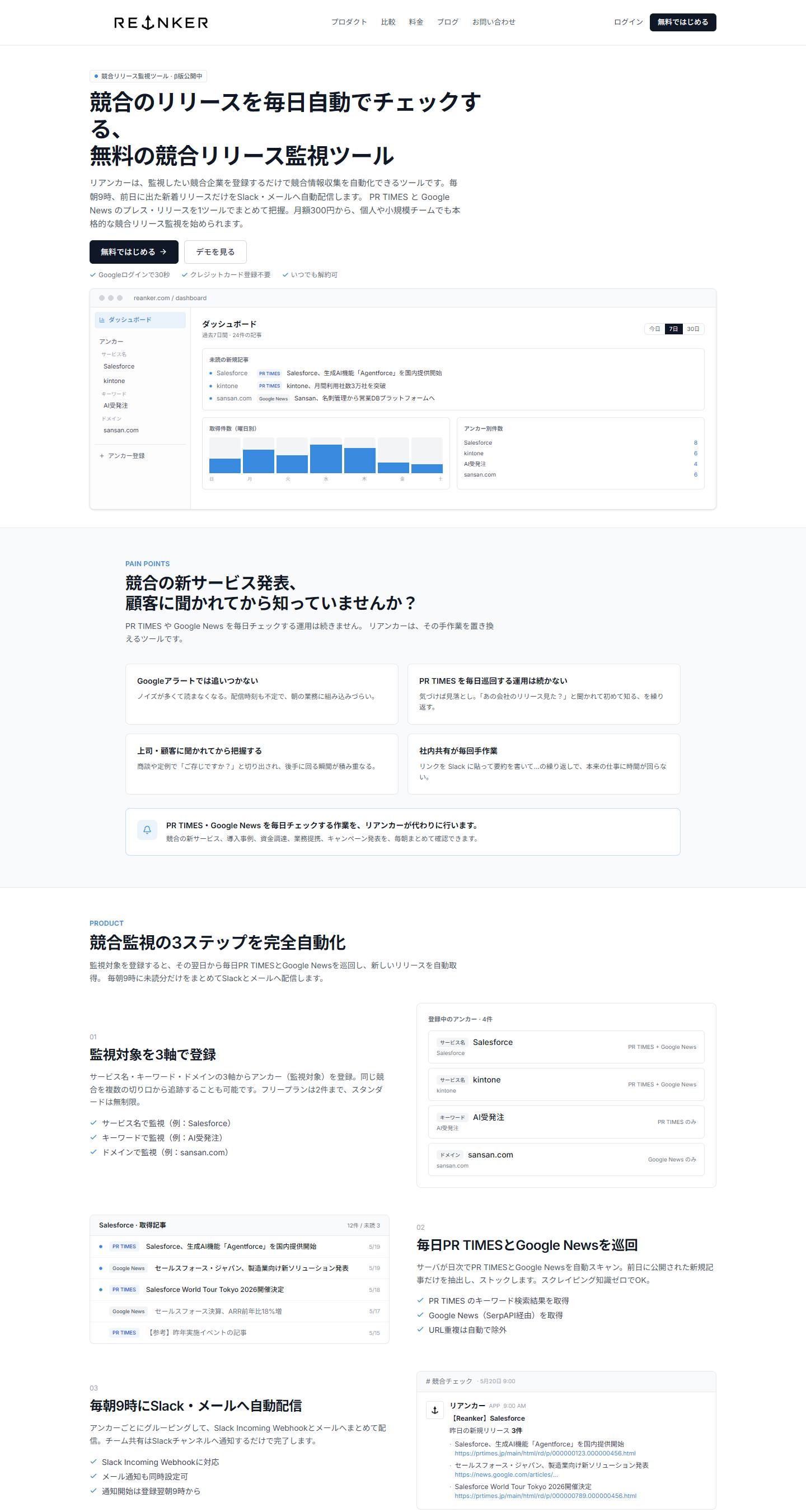Viewport: 806px width, 1512px height.
Task: Click checkmark beside メール通知も同時設定可
Action: [93, 1477]
